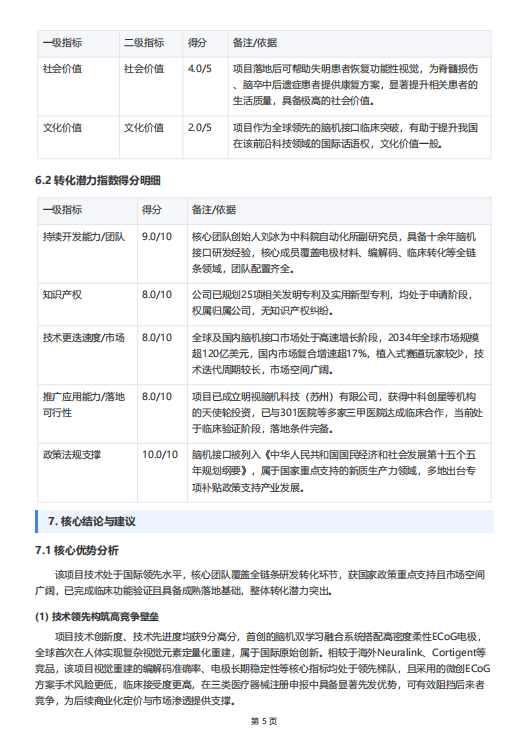Select the 社会价值 score 4.0/5
This screenshot has width=528, height=747.
[x=200, y=69]
